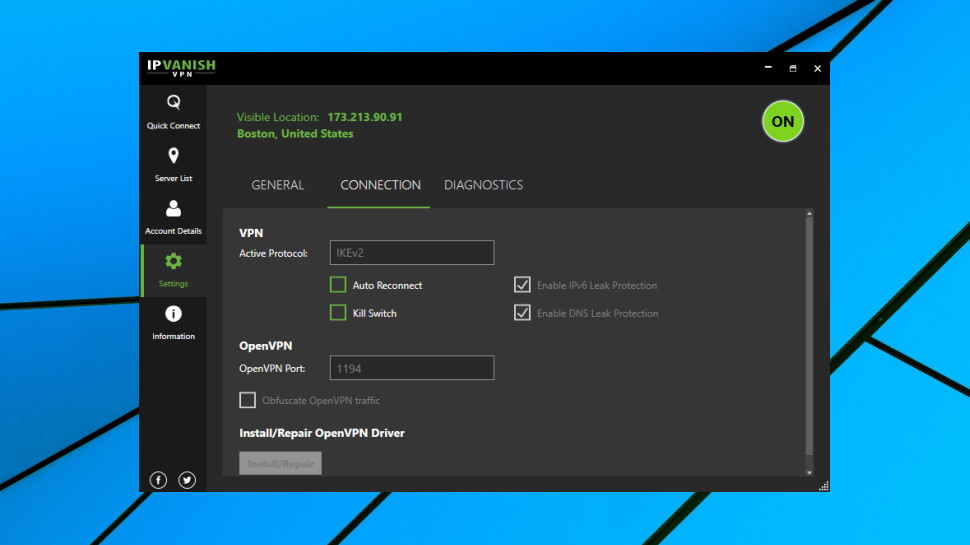The image size is (970, 545).
Task: Enable the Auto Reconnect checkbox
Action: click(338, 285)
